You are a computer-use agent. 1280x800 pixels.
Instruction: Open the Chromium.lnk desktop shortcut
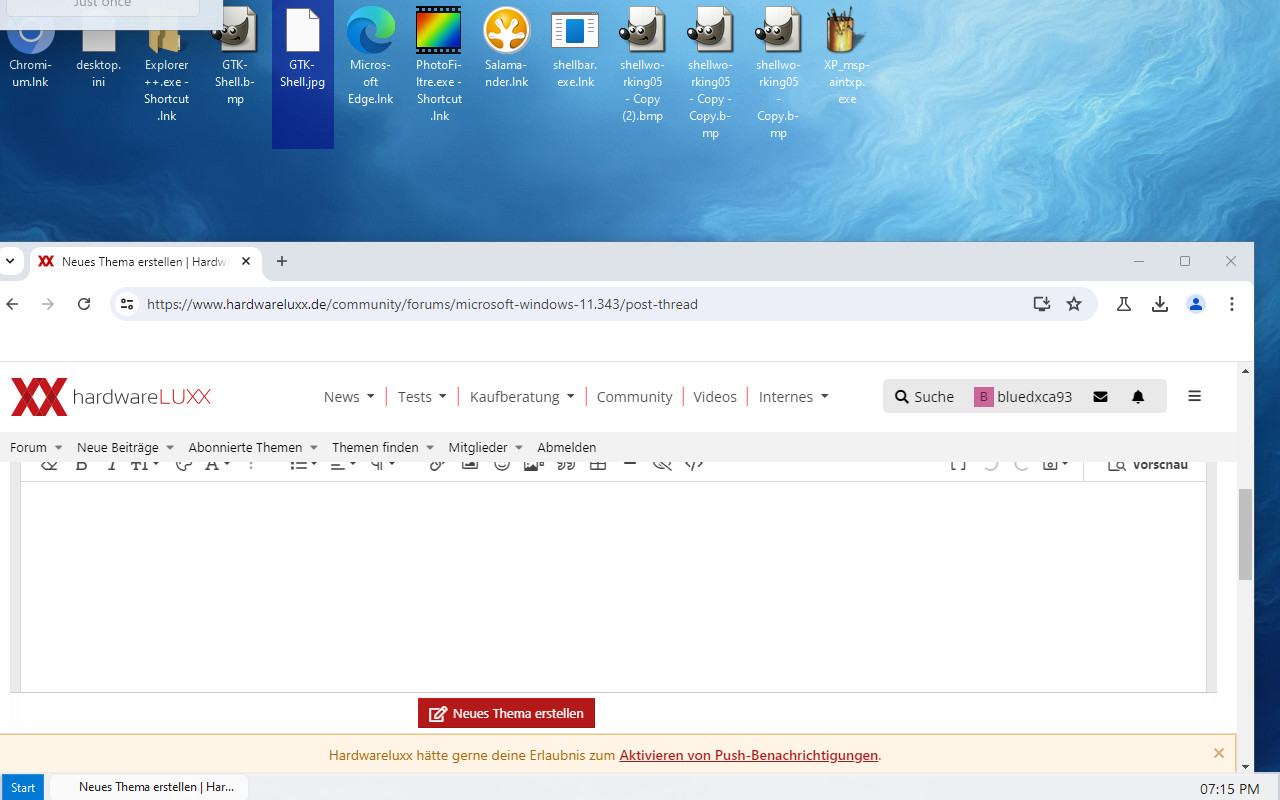30,48
